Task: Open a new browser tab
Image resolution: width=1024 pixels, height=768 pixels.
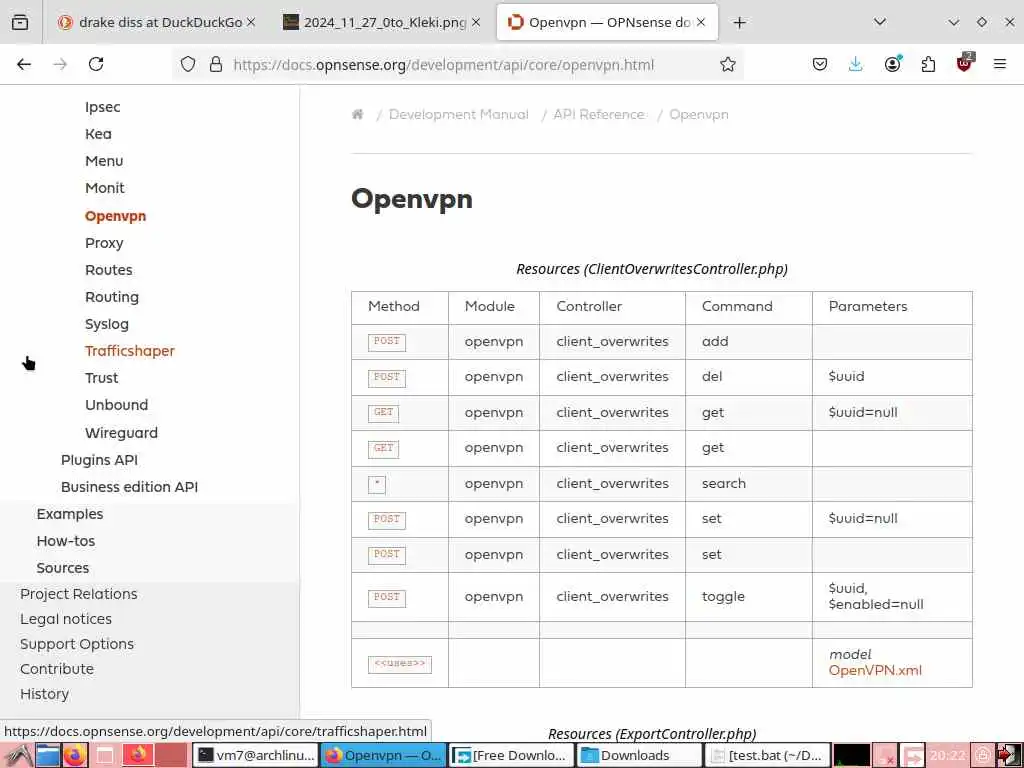Action: click(739, 23)
